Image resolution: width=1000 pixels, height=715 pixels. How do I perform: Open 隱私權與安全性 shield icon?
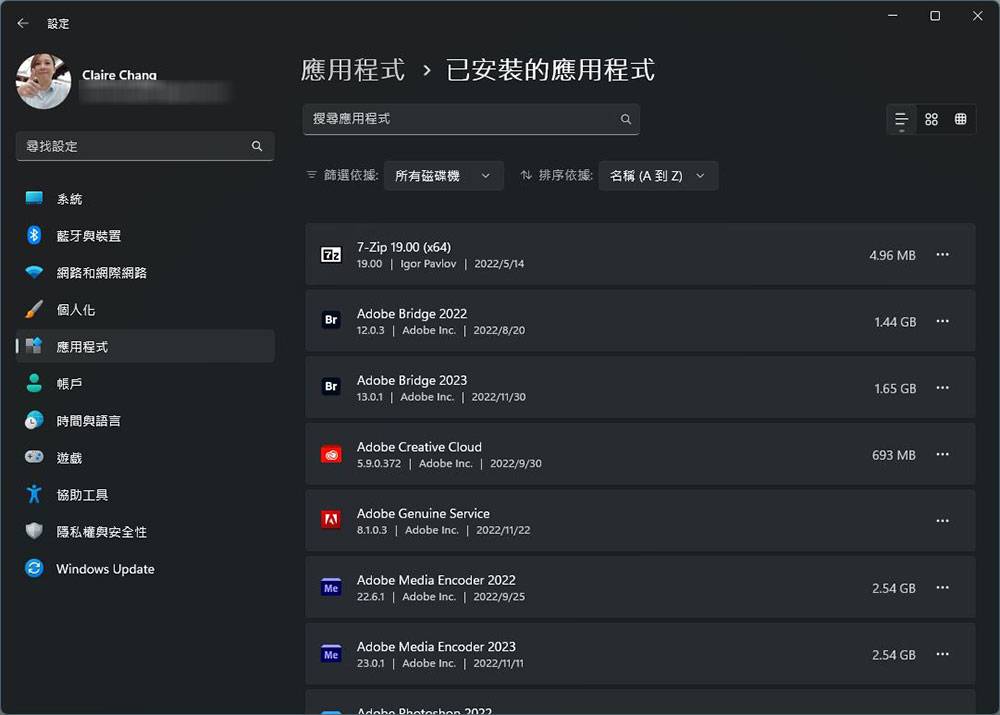pyautogui.click(x=32, y=531)
